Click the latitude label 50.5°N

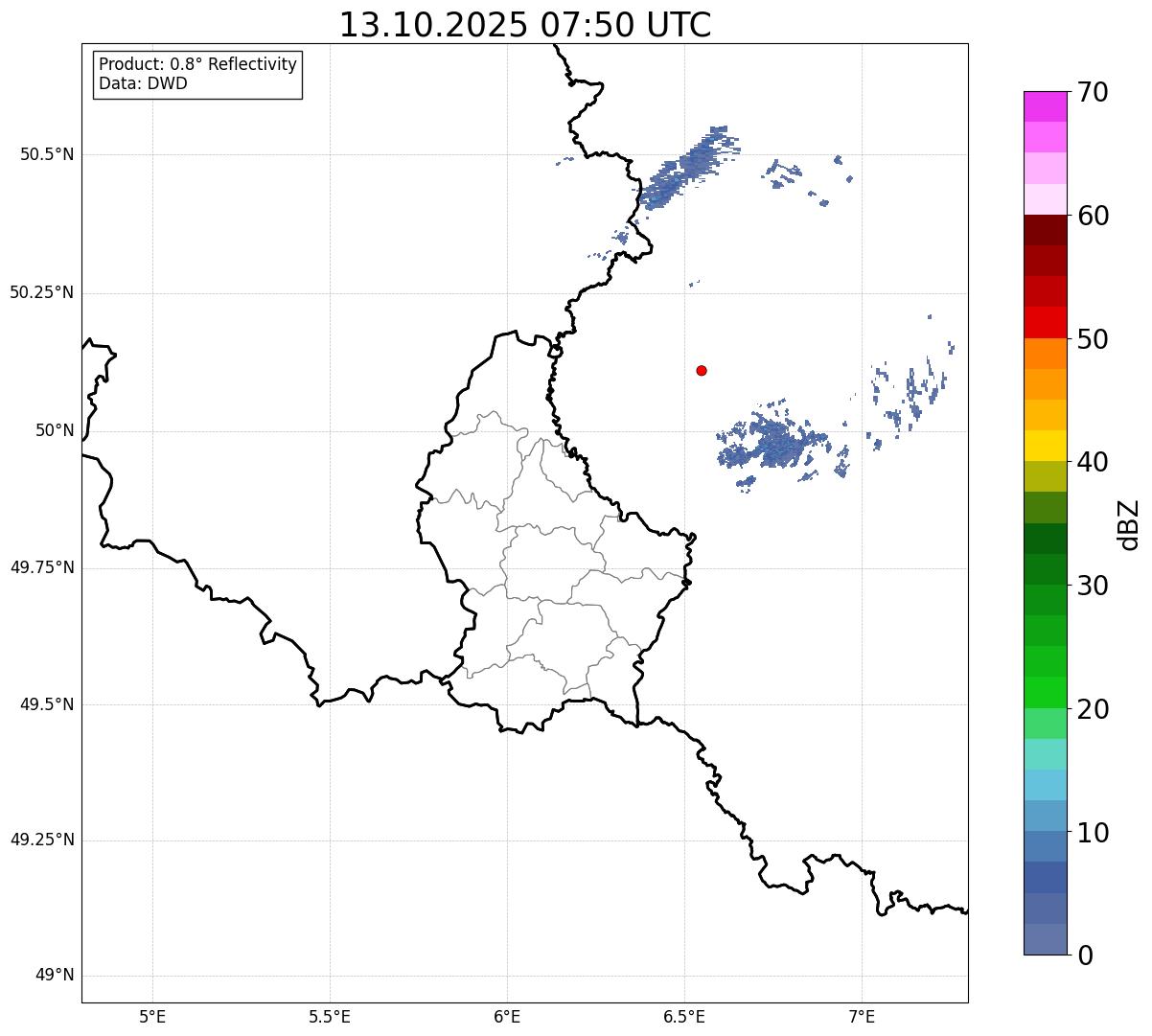point(46,154)
